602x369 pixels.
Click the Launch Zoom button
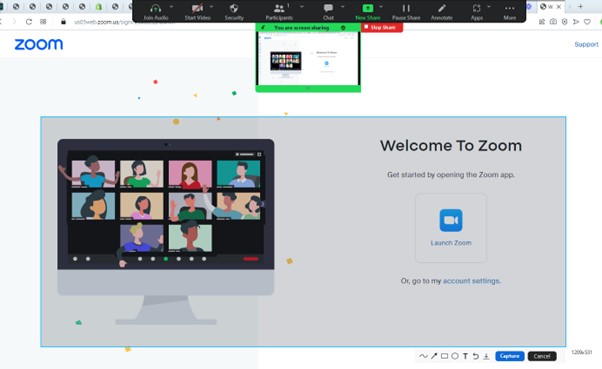coord(451,228)
